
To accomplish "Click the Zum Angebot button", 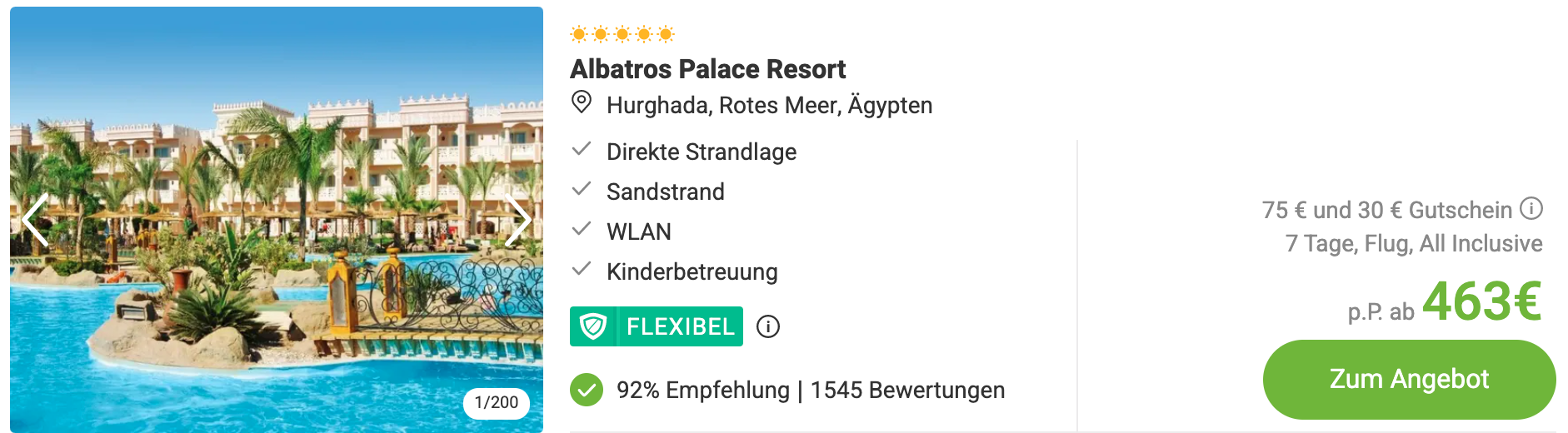I will coord(1409,380).
